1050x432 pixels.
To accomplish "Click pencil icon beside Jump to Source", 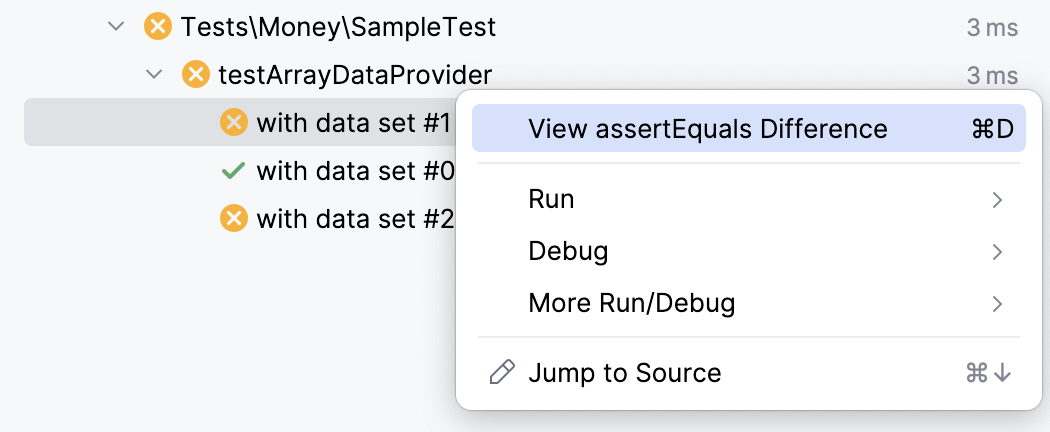I will [x=502, y=373].
